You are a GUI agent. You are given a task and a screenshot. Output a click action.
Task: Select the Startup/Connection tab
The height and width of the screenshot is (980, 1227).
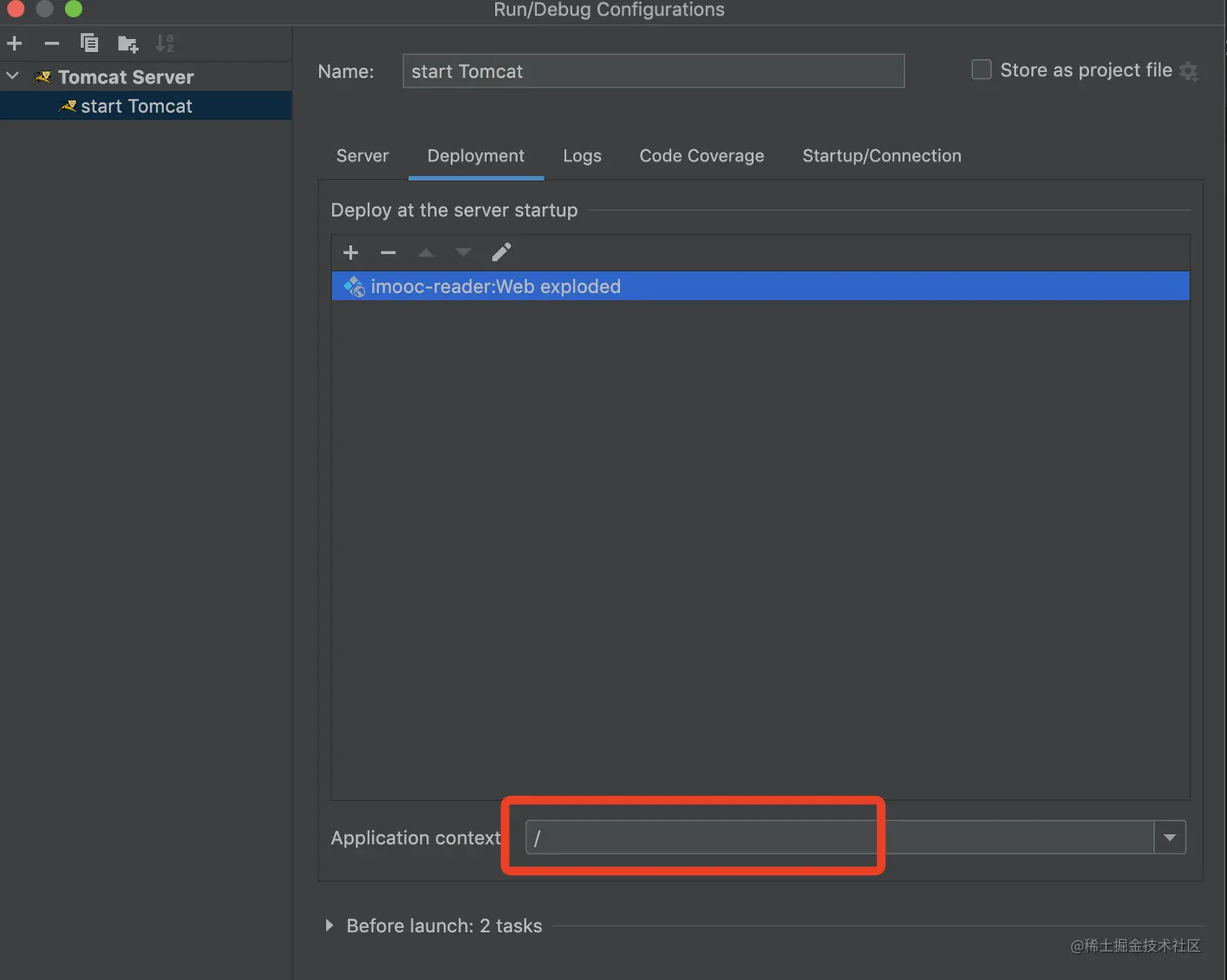coord(881,156)
